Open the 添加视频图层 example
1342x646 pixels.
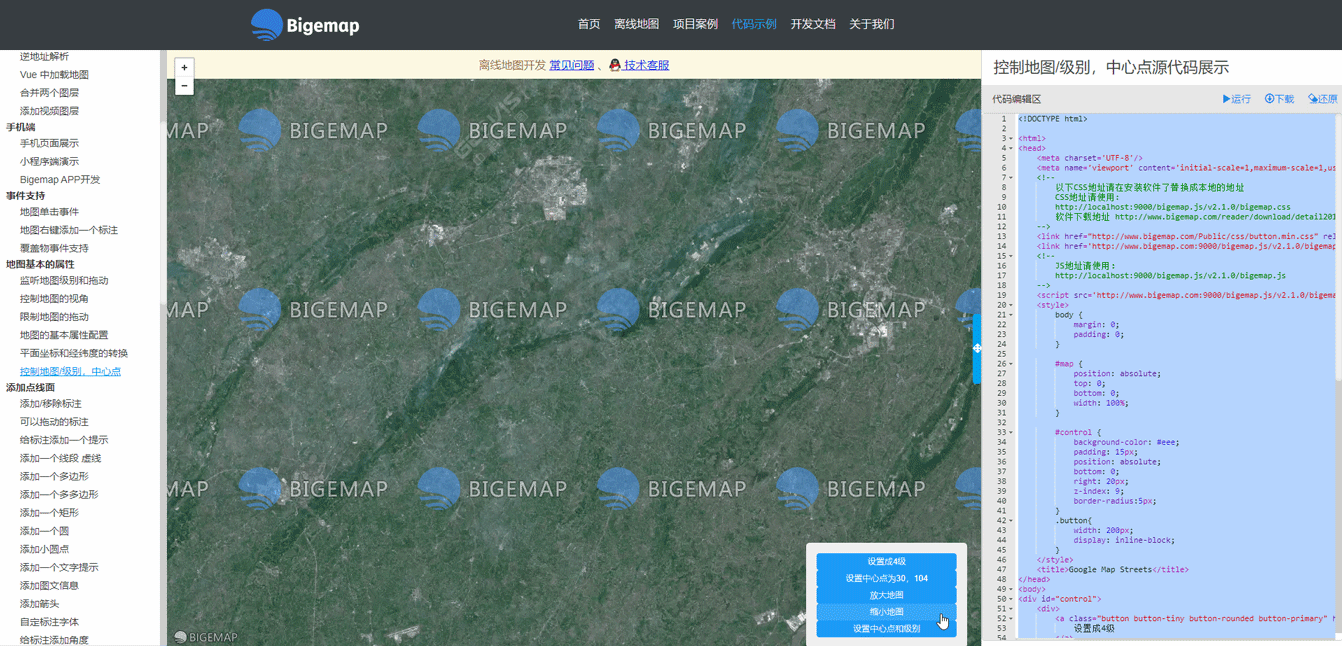(49, 111)
